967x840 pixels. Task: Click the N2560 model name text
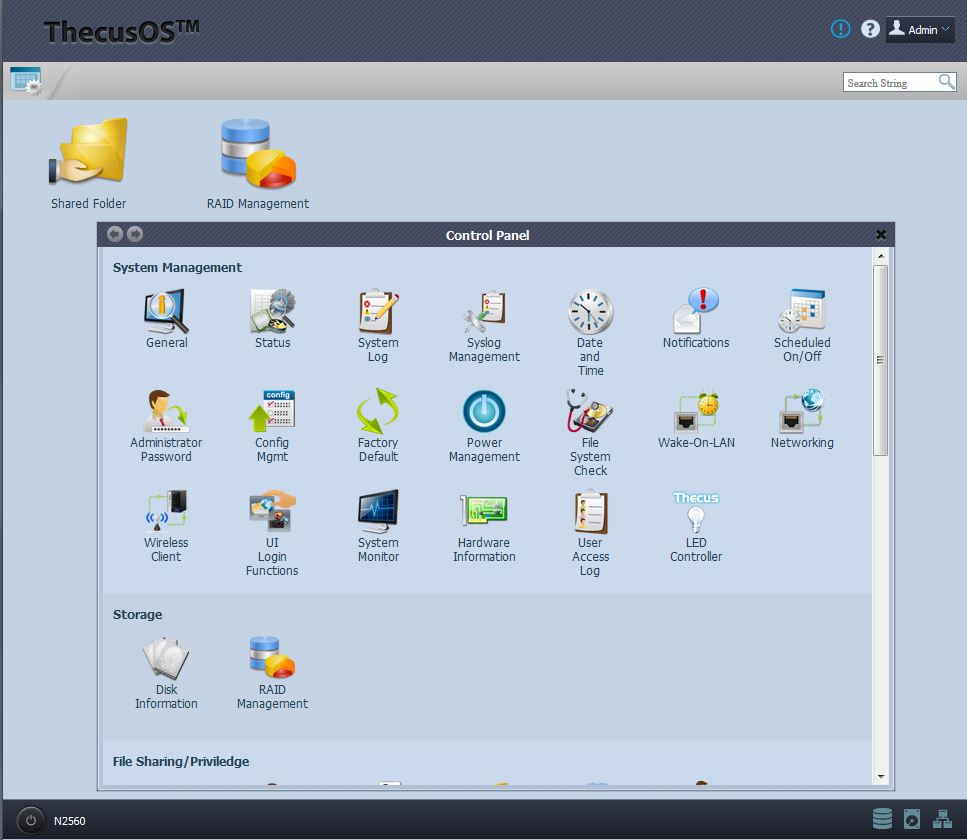pos(70,821)
